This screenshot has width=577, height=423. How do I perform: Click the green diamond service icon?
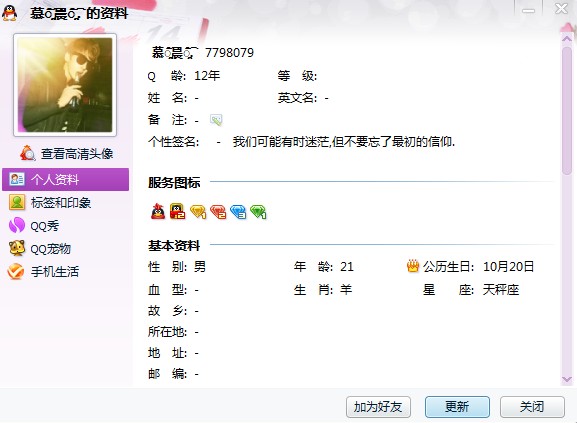click(258, 212)
